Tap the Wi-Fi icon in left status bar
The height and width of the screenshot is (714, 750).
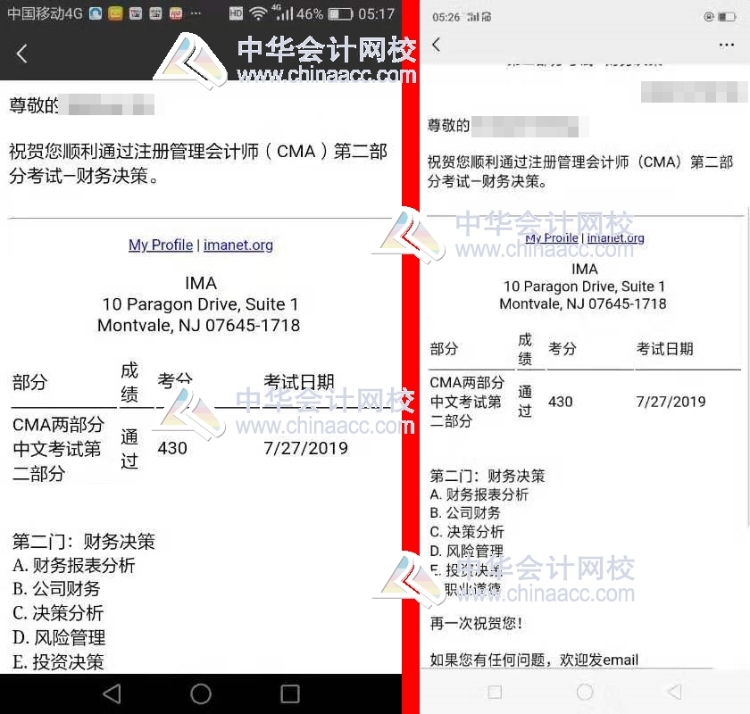(x=258, y=14)
